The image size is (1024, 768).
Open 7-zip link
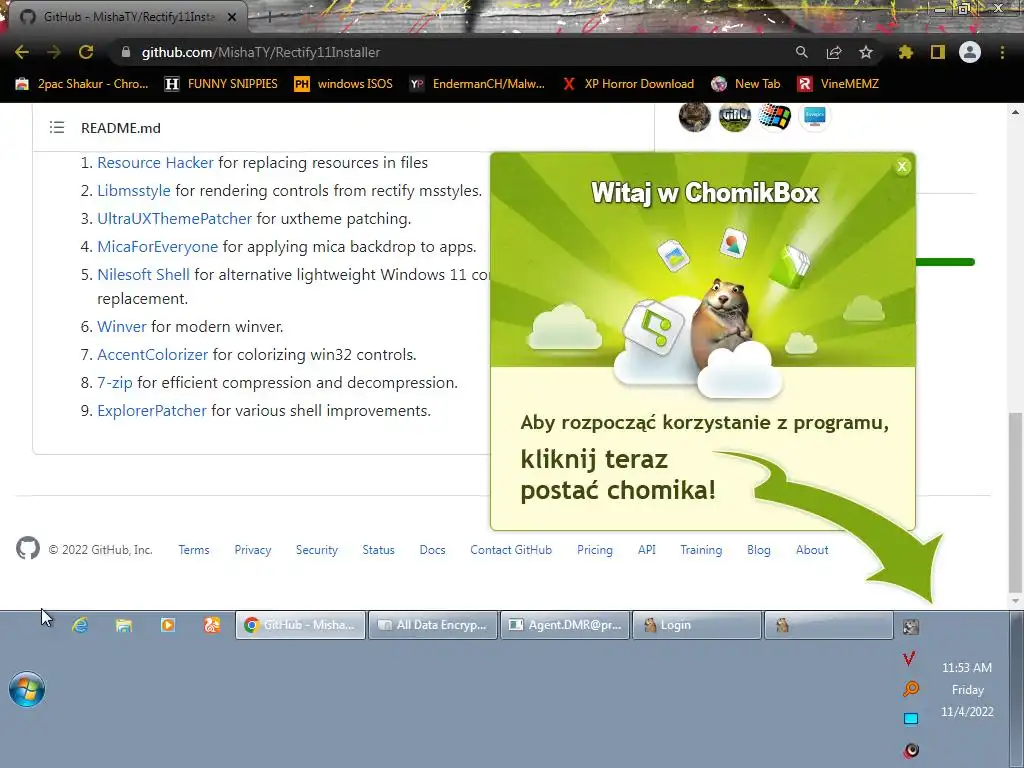[x=115, y=383]
